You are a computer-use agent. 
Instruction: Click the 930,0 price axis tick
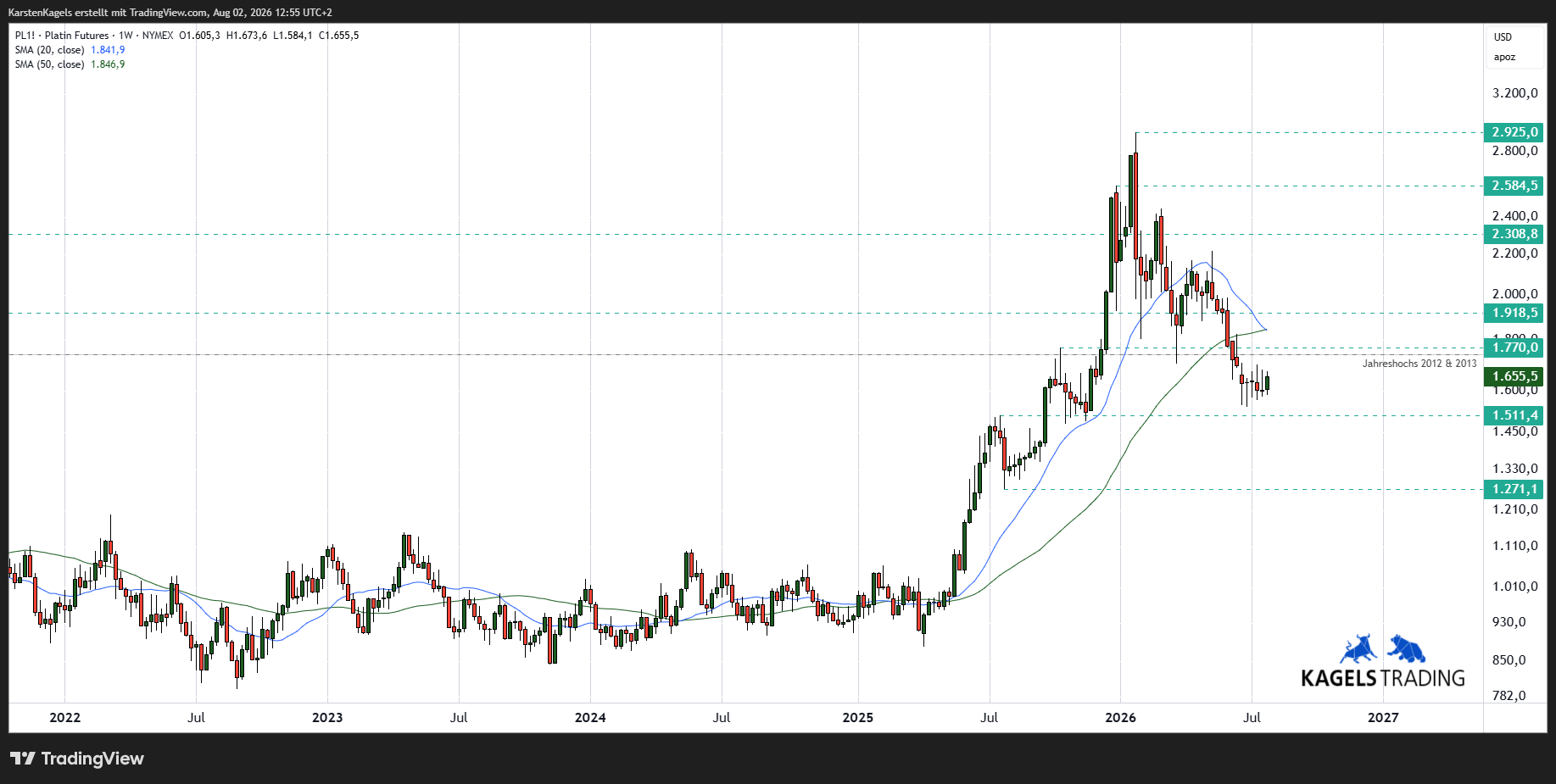click(1509, 622)
